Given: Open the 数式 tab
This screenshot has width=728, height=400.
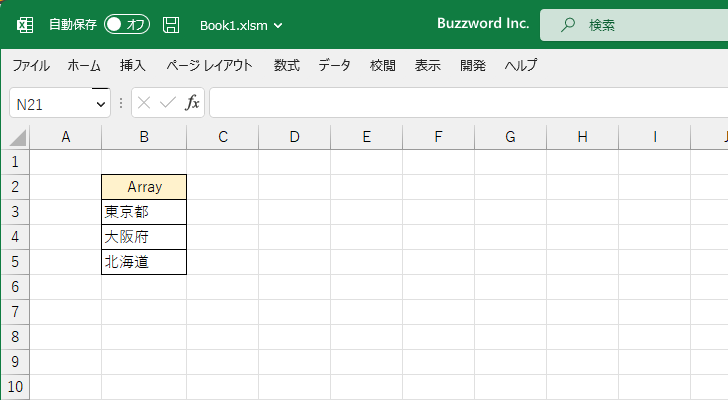Looking at the screenshot, I should click(x=286, y=65).
